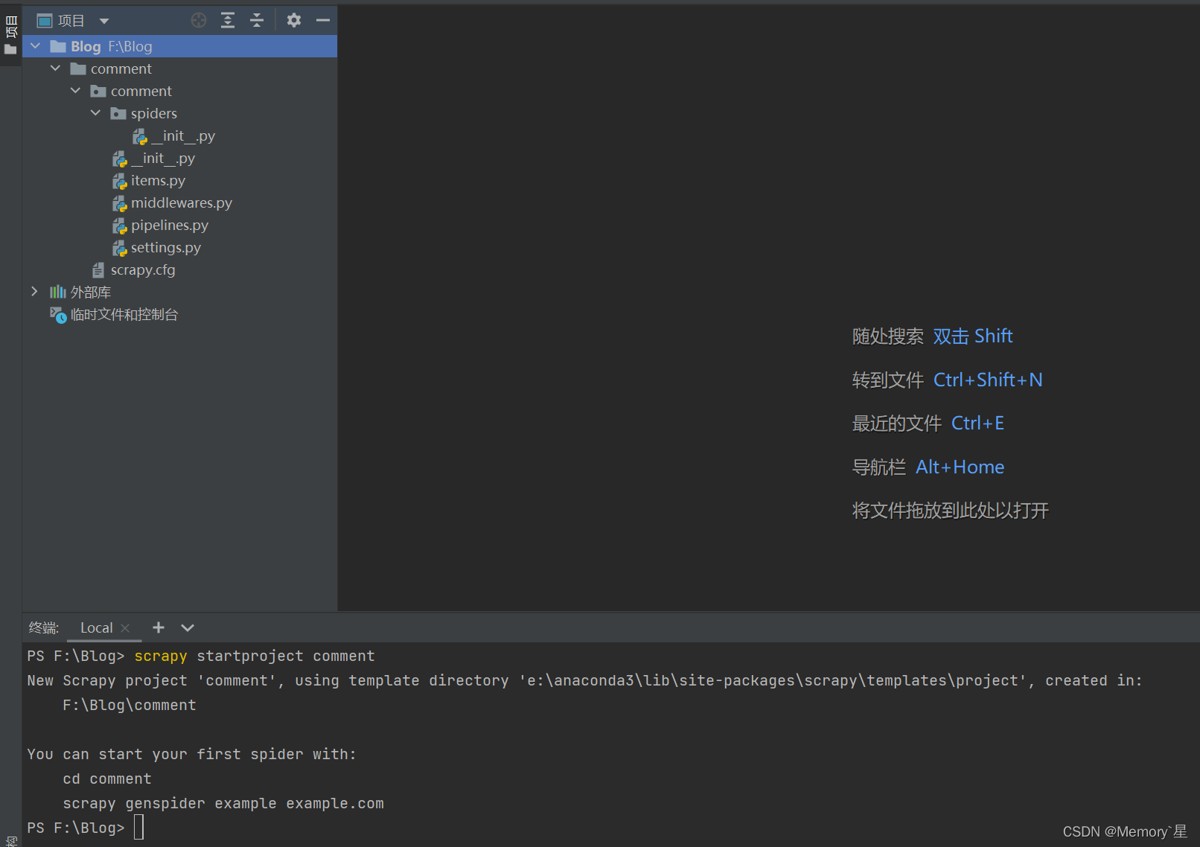Viewport: 1200px width, 847px height.
Task: Click the locate/select opened file icon
Action: pos(199,20)
